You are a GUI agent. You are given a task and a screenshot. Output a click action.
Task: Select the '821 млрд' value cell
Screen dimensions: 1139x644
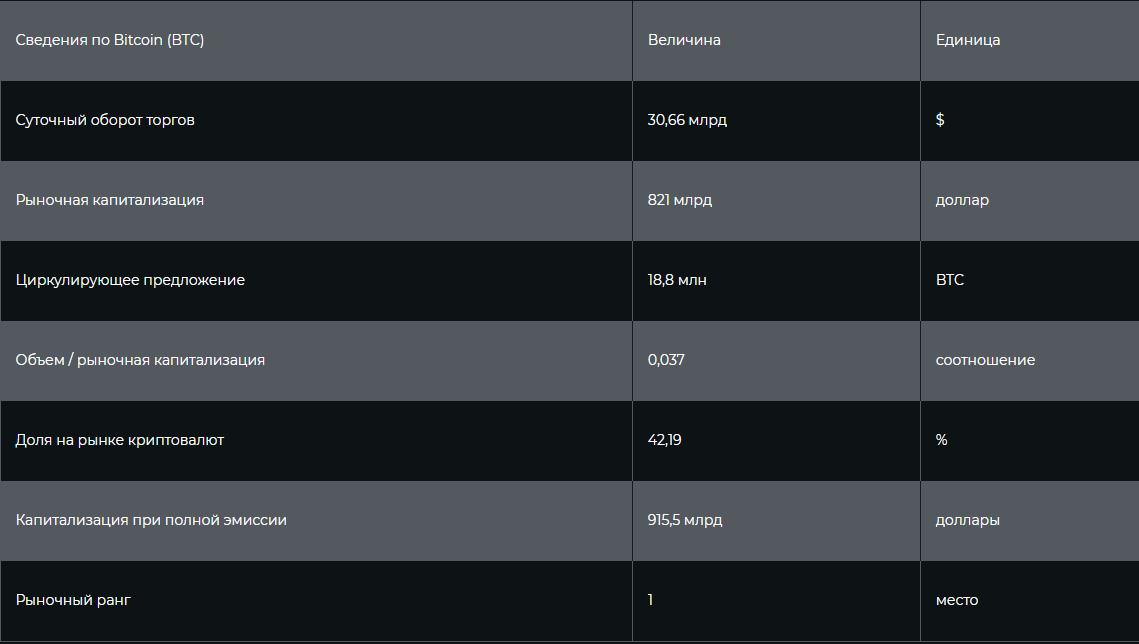[x=680, y=200]
